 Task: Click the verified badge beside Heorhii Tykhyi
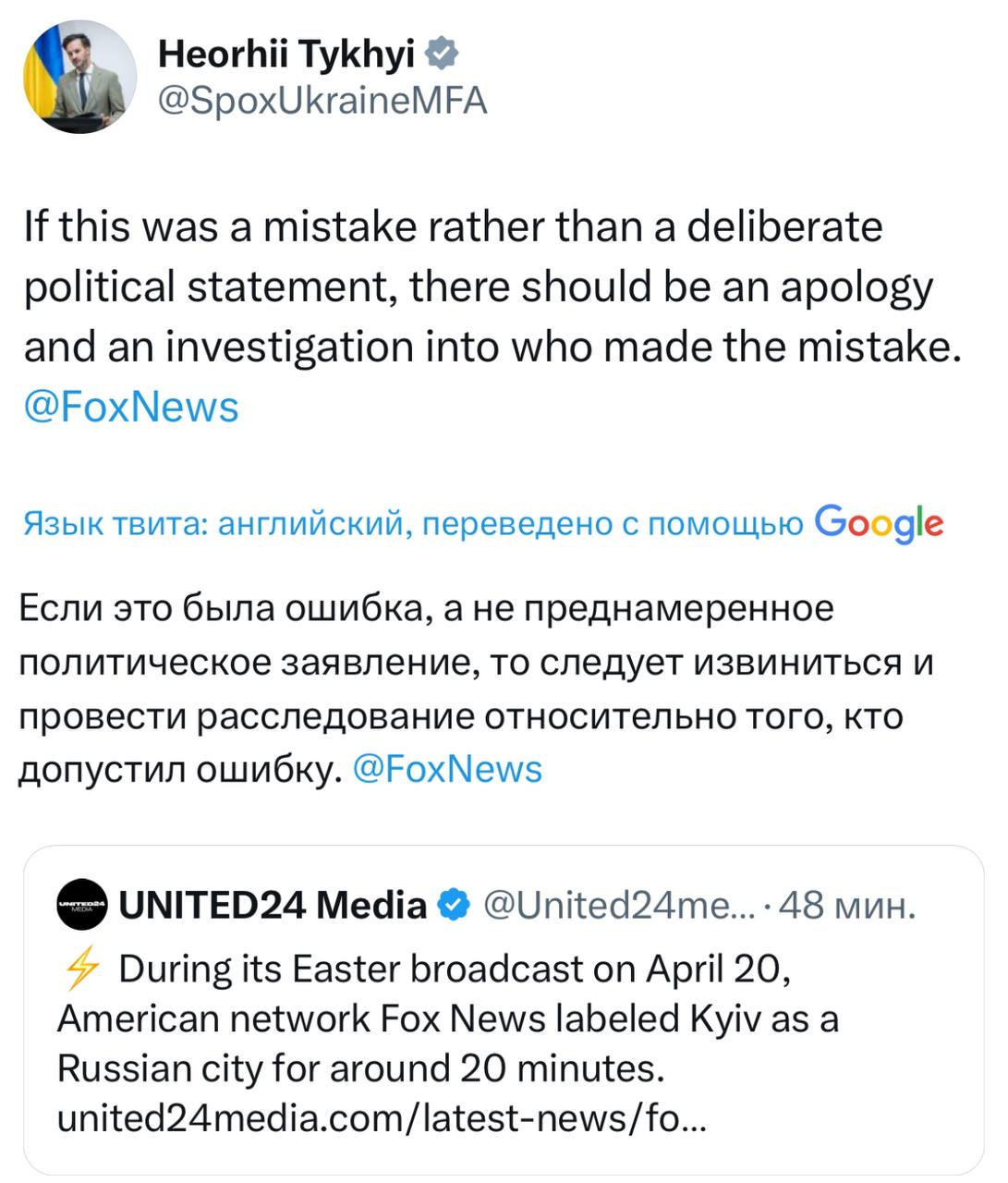(x=443, y=55)
